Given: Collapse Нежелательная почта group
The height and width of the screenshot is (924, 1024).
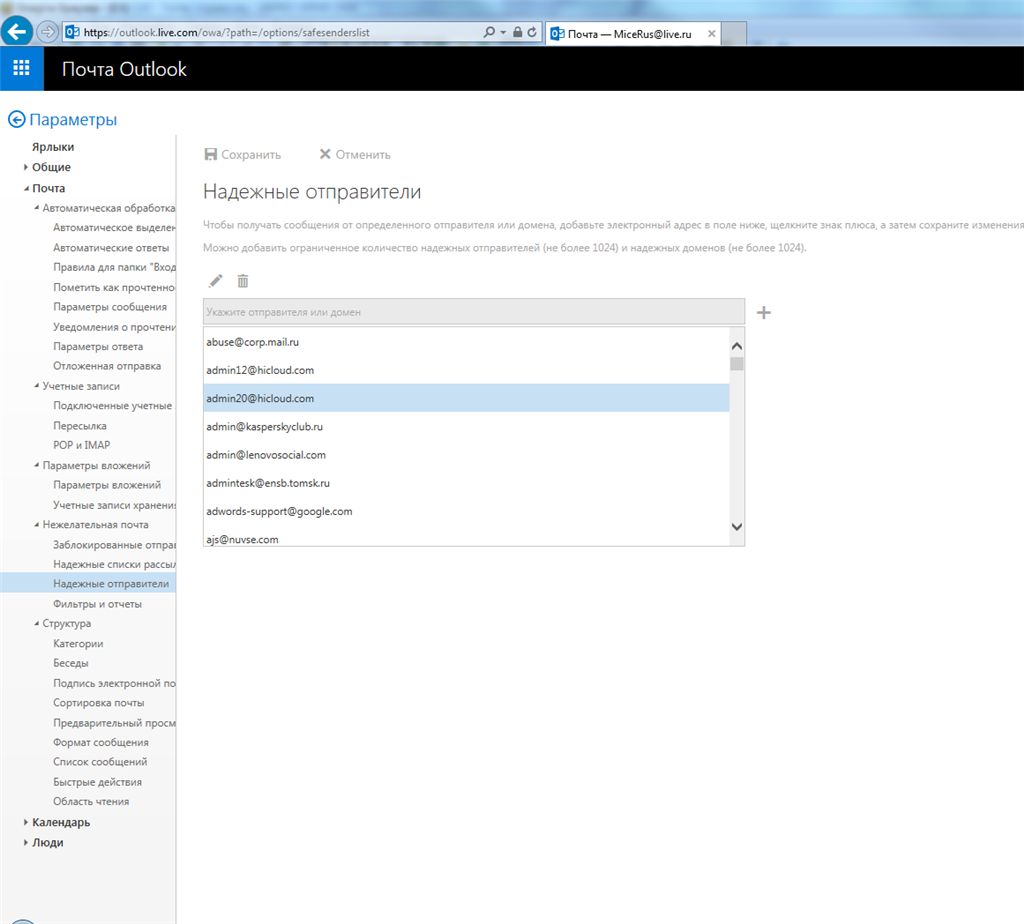Looking at the screenshot, I should tap(37, 524).
